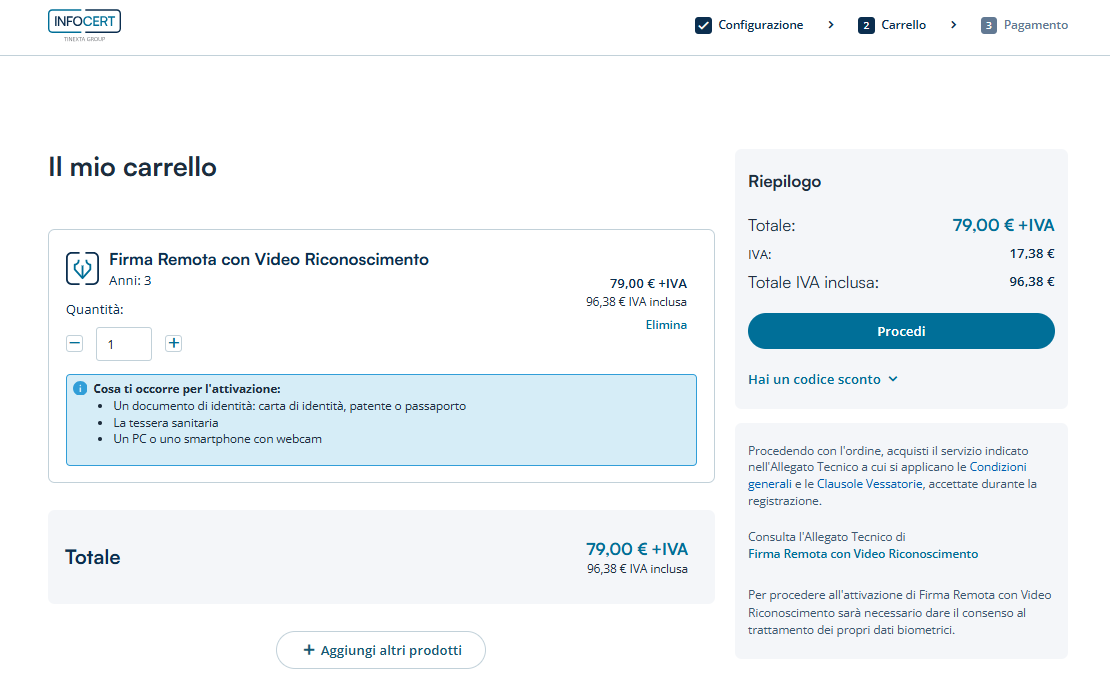Open the Clausole Vessatorie link
The image size is (1110, 690).
(870, 484)
